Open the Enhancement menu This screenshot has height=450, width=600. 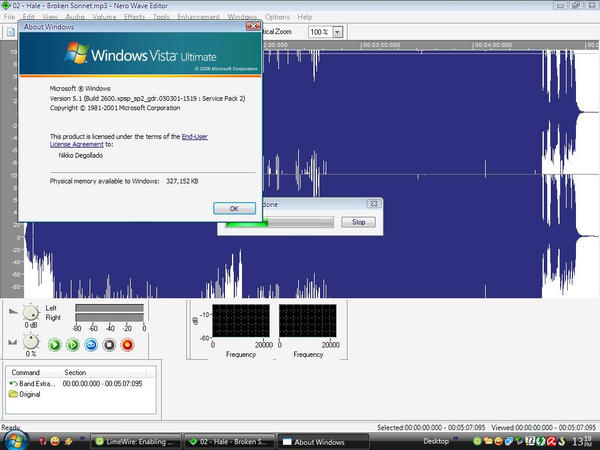[x=198, y=17]
